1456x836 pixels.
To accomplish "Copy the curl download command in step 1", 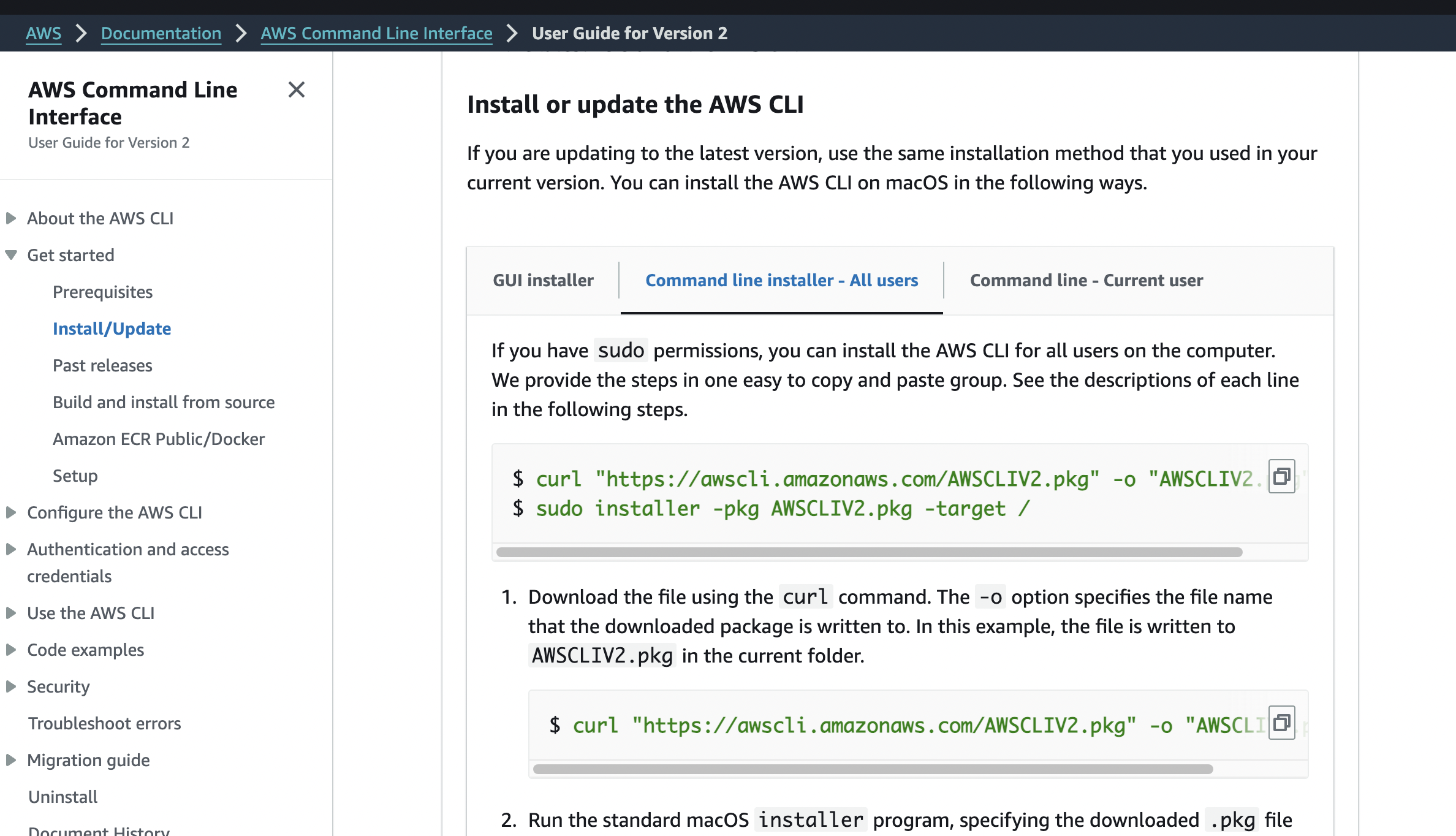I will (x=1281, y=723).
